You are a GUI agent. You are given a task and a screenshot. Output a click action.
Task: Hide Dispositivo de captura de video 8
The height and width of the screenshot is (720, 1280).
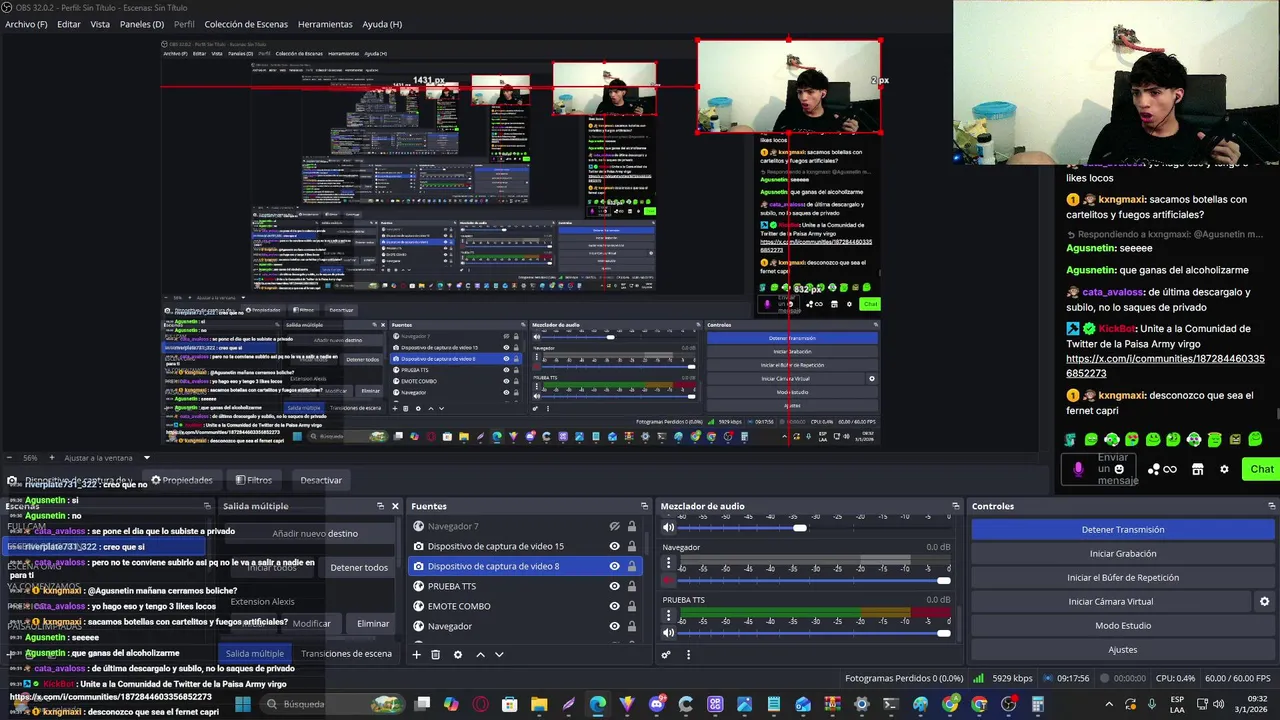click(x=614, y=566)
